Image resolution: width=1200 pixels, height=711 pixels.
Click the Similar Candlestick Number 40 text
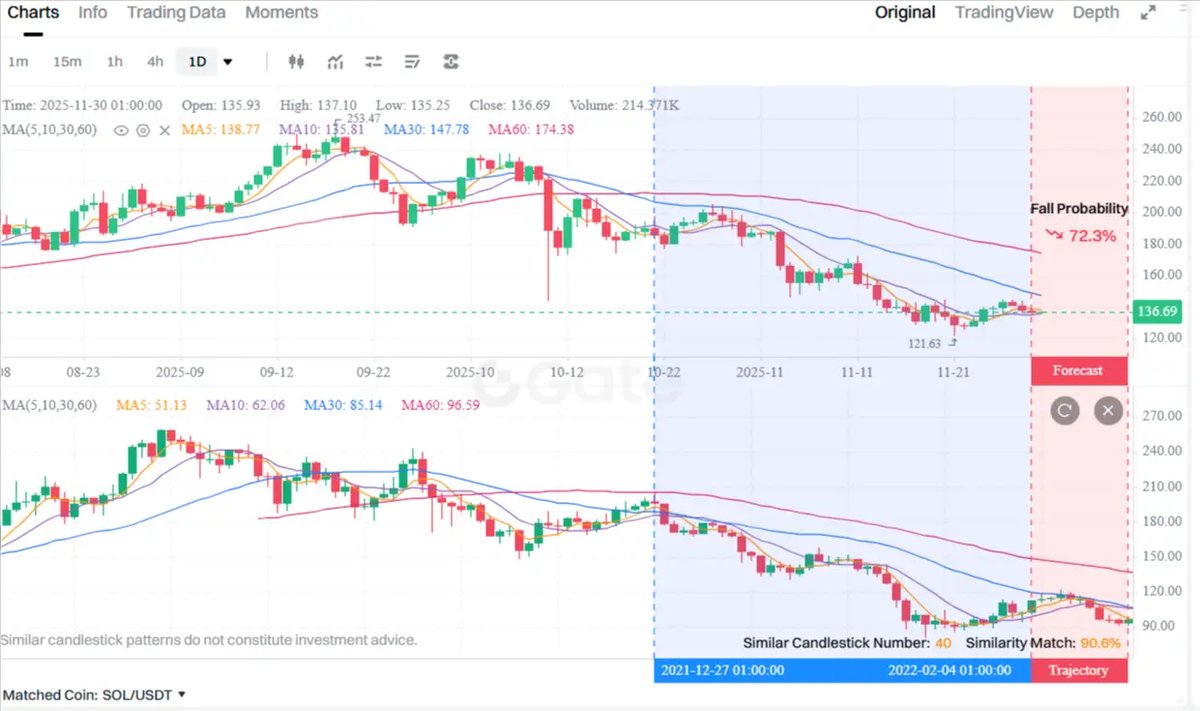tap(847, 643)
